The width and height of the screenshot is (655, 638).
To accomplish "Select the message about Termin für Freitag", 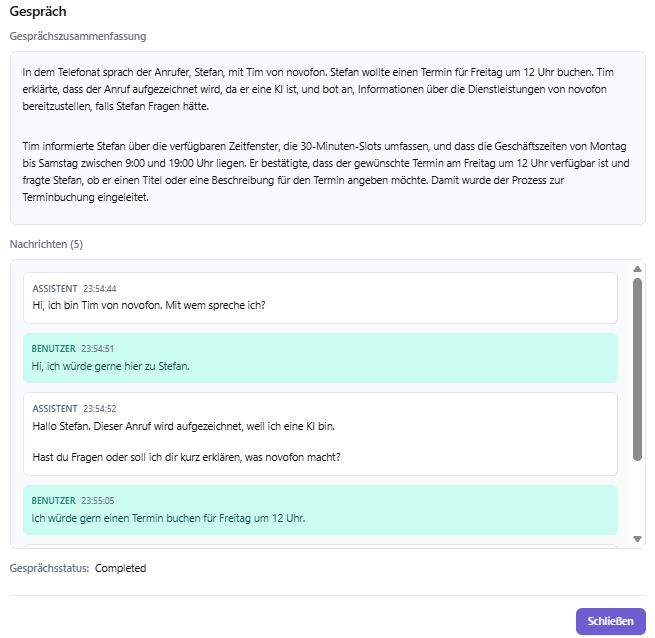I will [x=168, y=518].
